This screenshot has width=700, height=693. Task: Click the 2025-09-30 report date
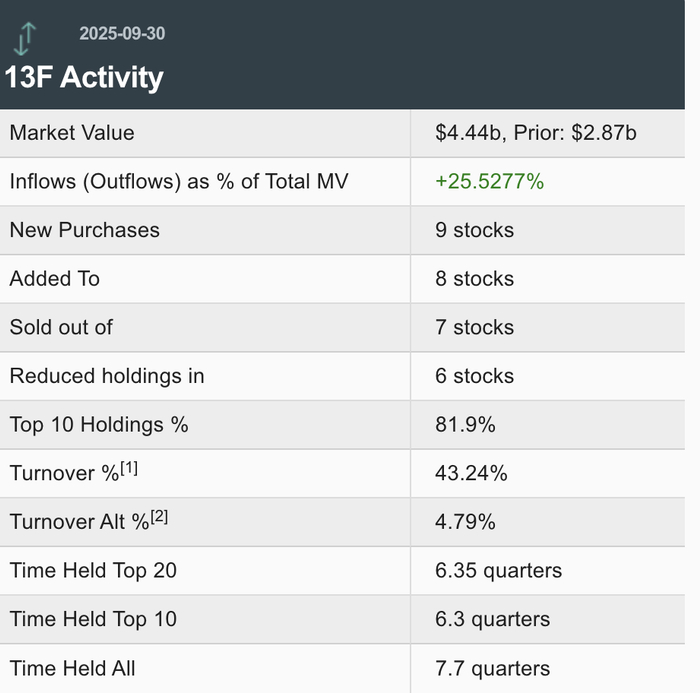122,34
